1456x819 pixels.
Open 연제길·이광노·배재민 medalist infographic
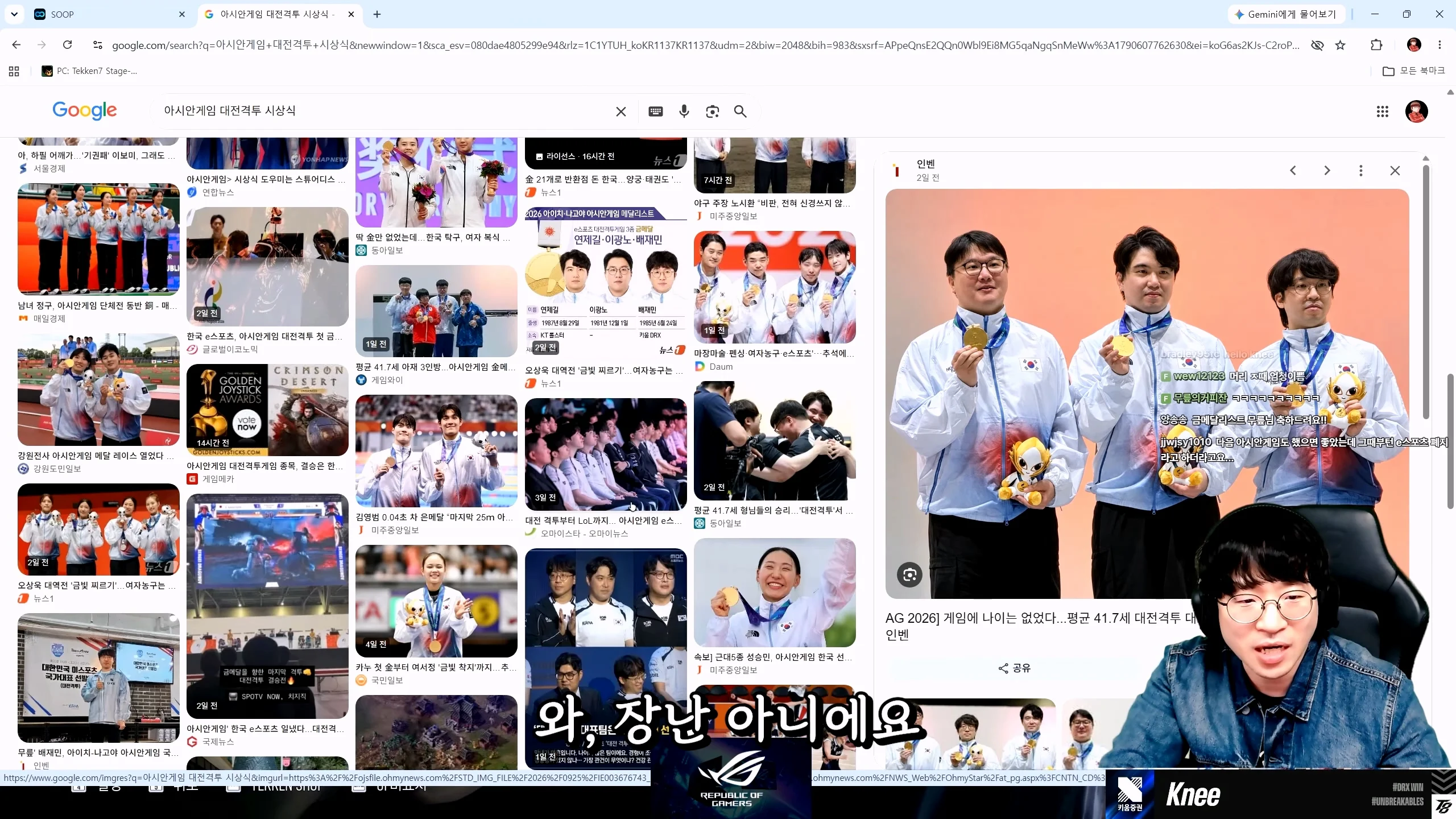click(x=606, y=282)
